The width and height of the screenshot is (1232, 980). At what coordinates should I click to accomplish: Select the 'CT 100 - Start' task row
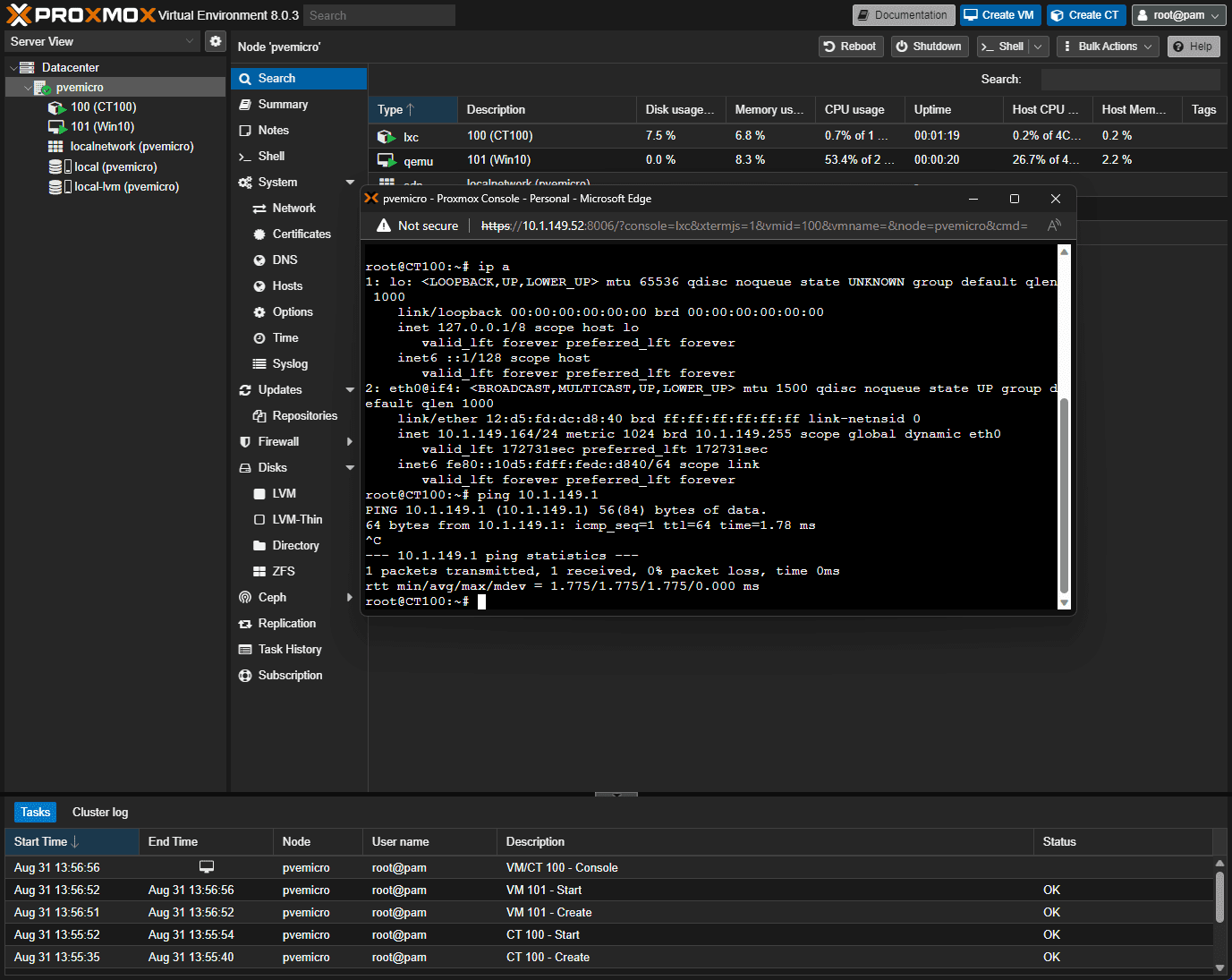tap(609, 934)
